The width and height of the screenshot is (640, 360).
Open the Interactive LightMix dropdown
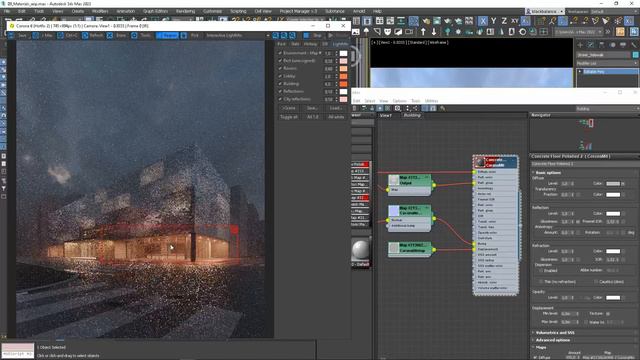(x=238, y=36)
